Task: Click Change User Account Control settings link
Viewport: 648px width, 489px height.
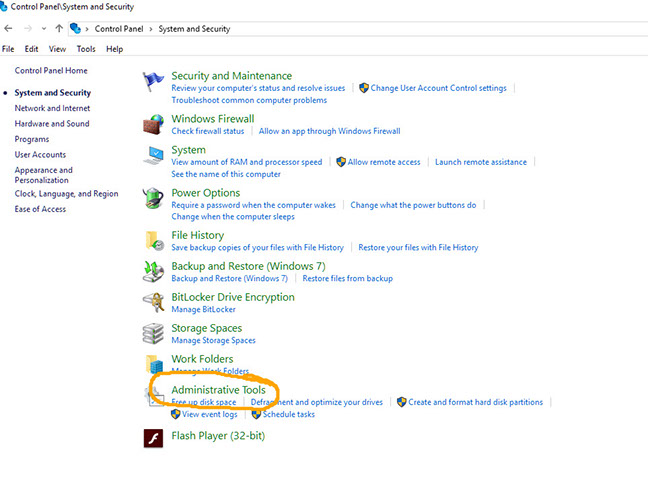Action: 438,88
